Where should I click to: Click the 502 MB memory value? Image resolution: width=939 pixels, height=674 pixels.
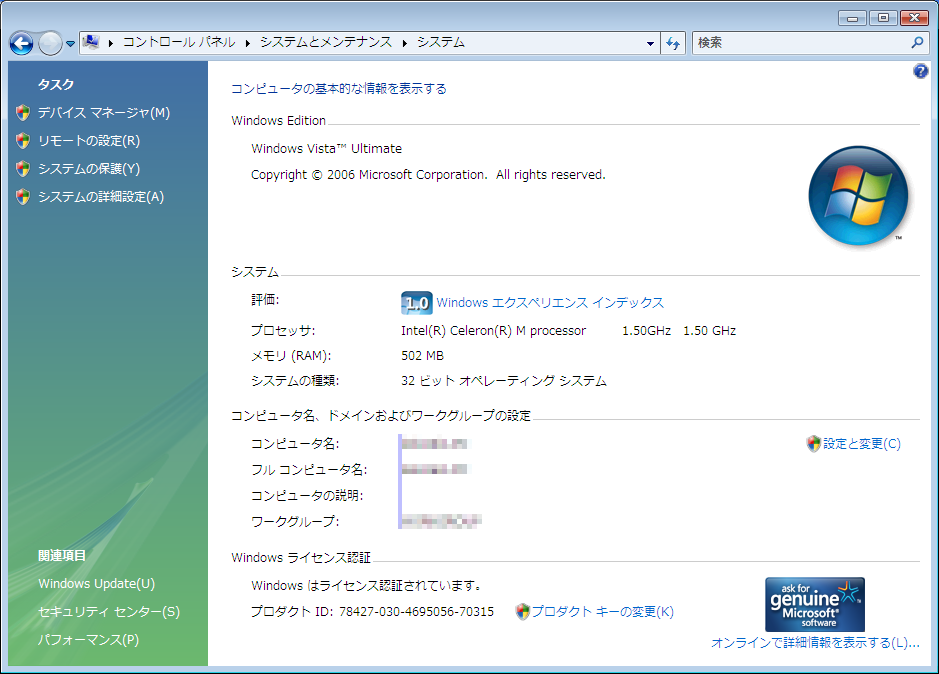pos(422,356)
